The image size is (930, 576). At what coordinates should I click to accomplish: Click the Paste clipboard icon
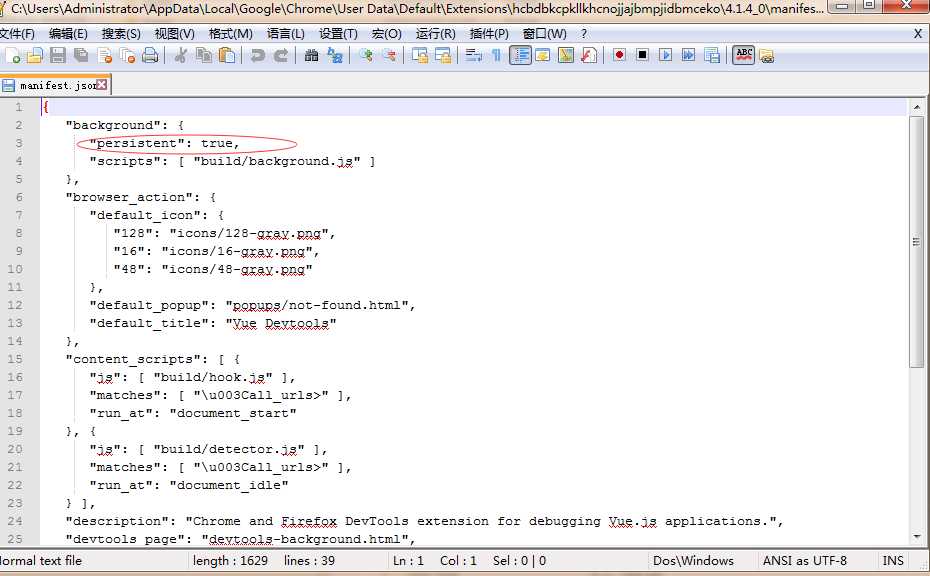click(227, 55)
